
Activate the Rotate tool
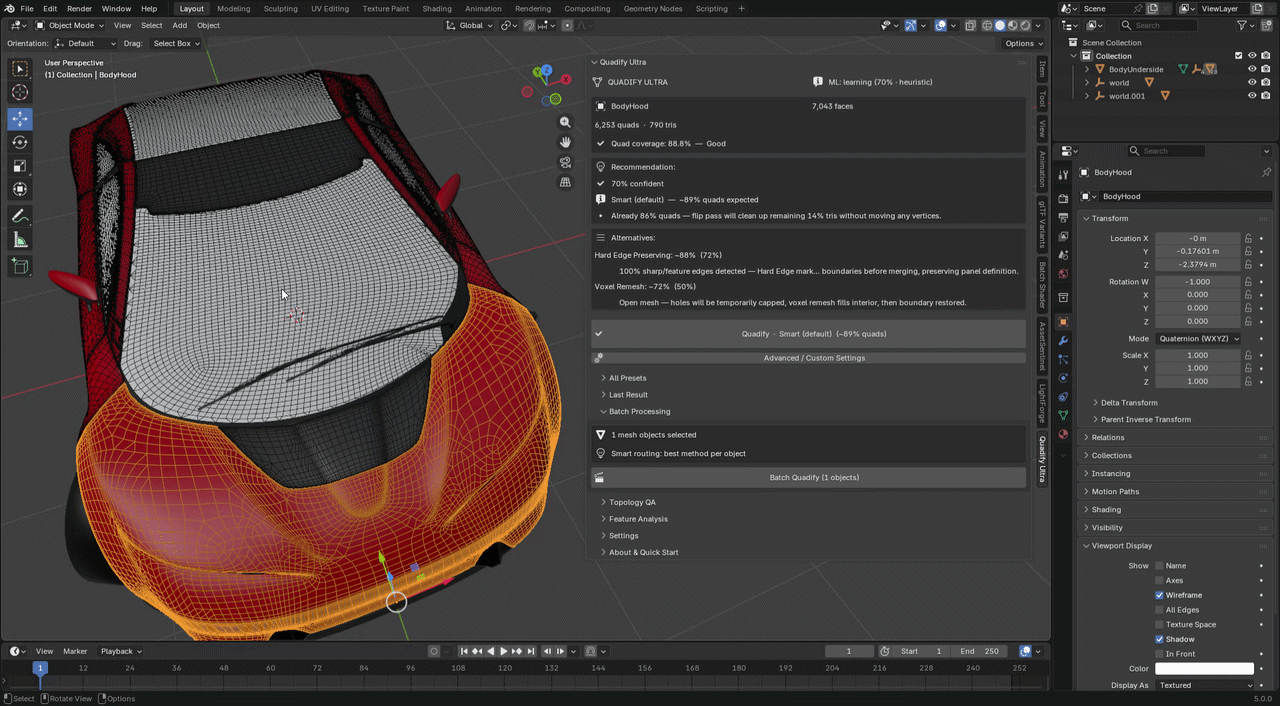[20, 142]
